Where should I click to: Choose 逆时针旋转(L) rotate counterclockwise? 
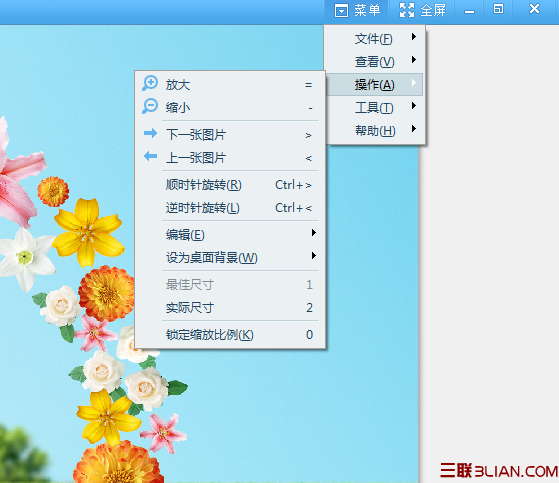click(x=230, y=208)
